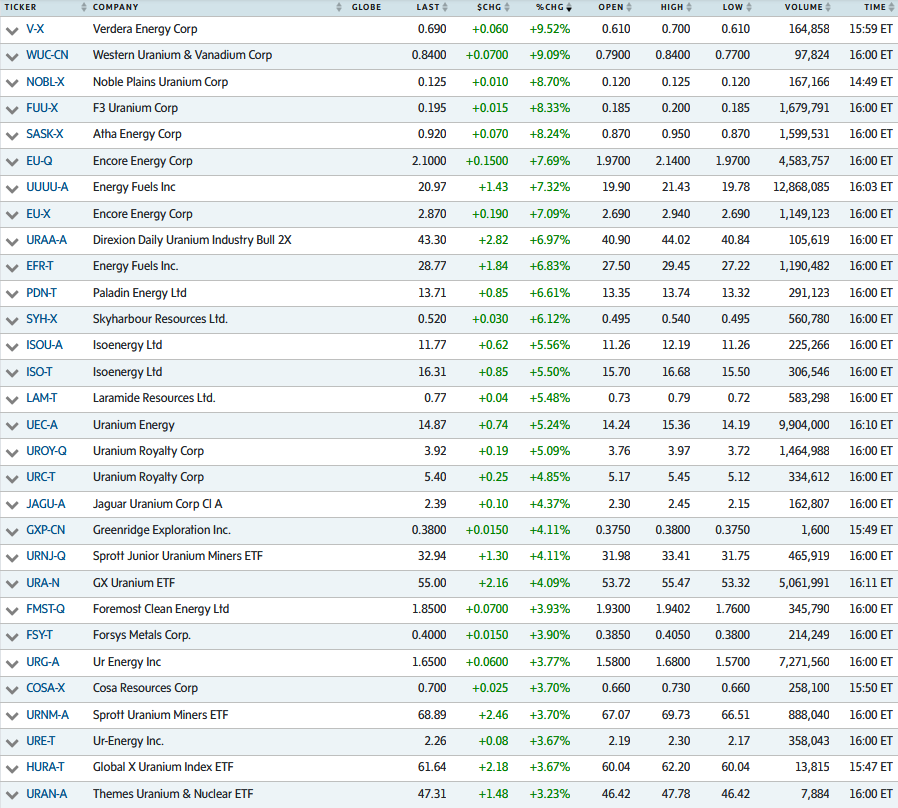
Task: Click the 1.9402 high price value
Action: click(673, 609)
